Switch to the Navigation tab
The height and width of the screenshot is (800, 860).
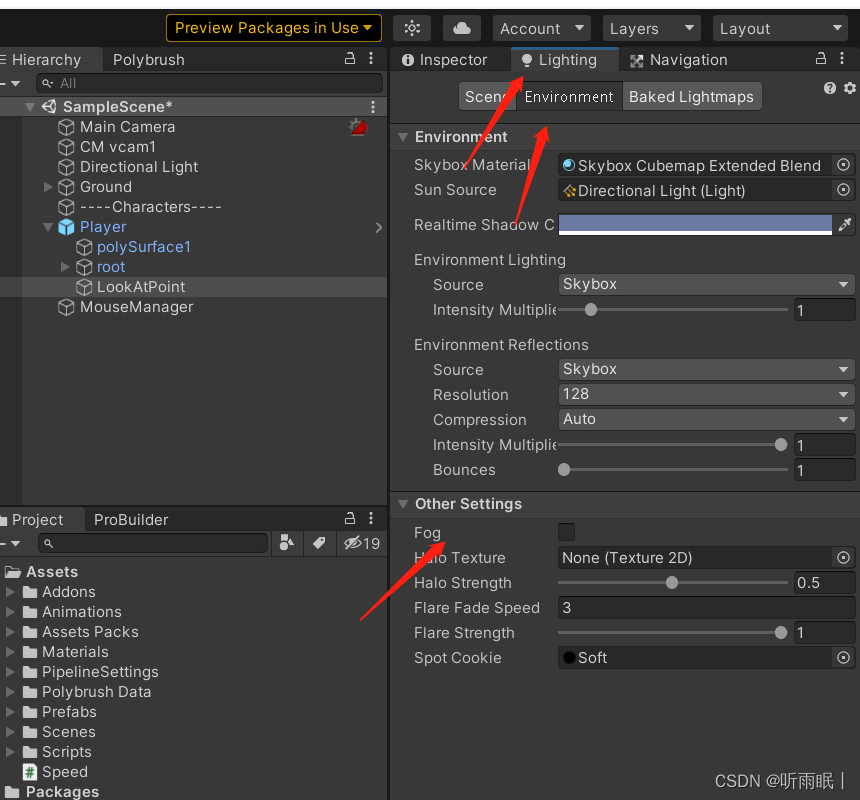pos(679,60)
